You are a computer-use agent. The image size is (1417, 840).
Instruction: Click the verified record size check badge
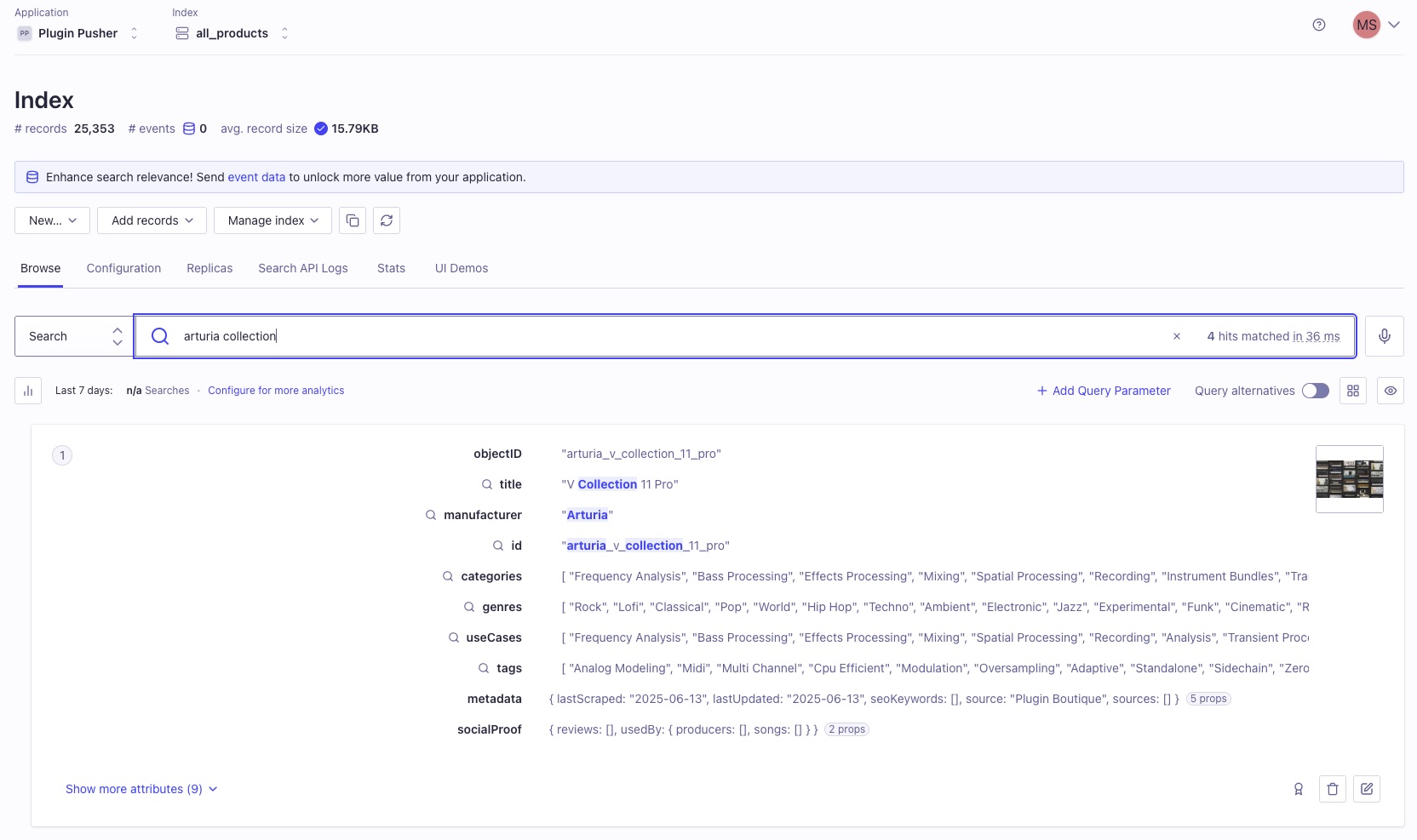pos(321,129)
